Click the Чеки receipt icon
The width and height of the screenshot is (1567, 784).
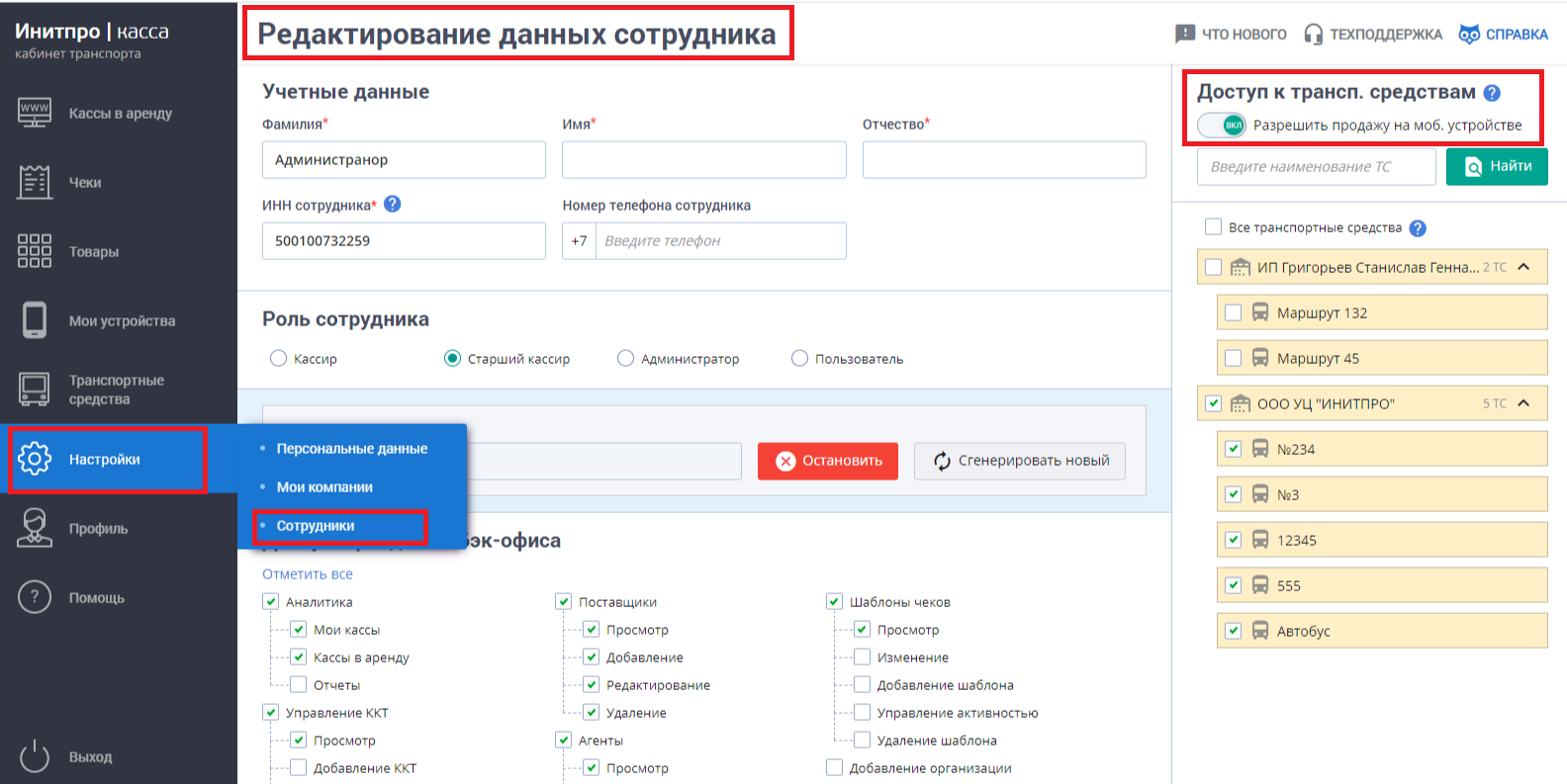[35, 182]
